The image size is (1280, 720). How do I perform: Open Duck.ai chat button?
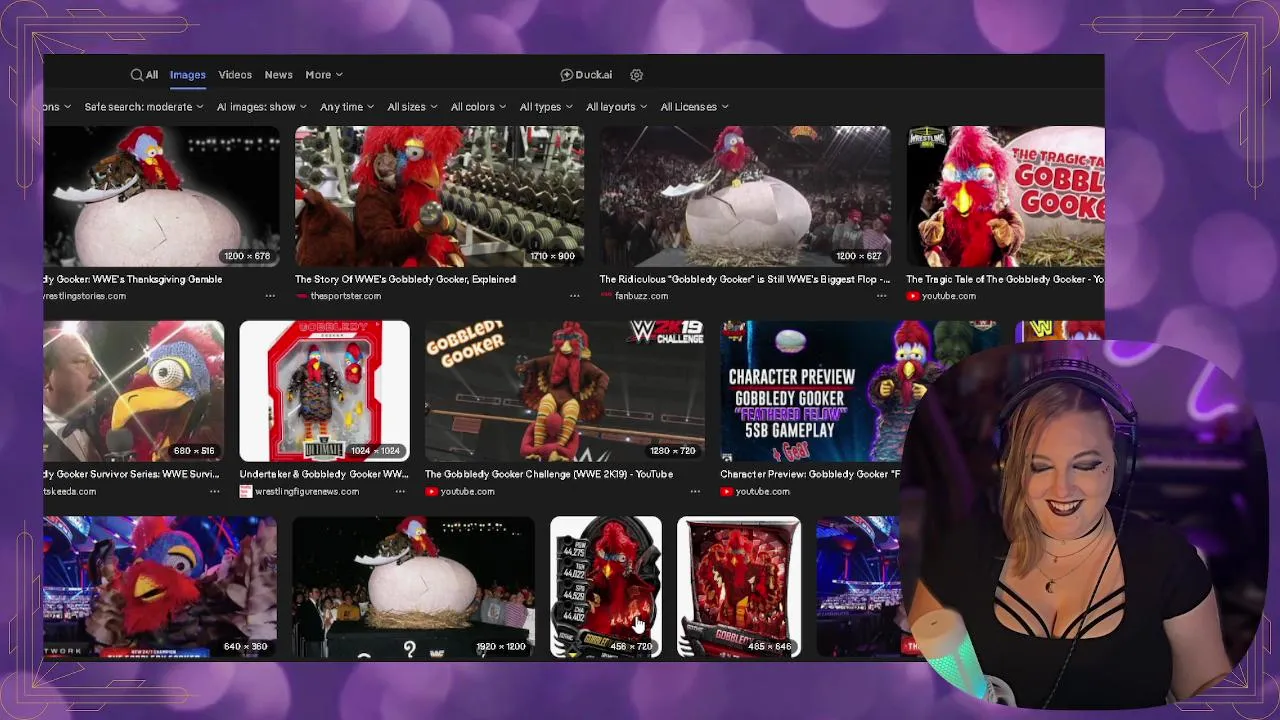(x=586, y=75)
